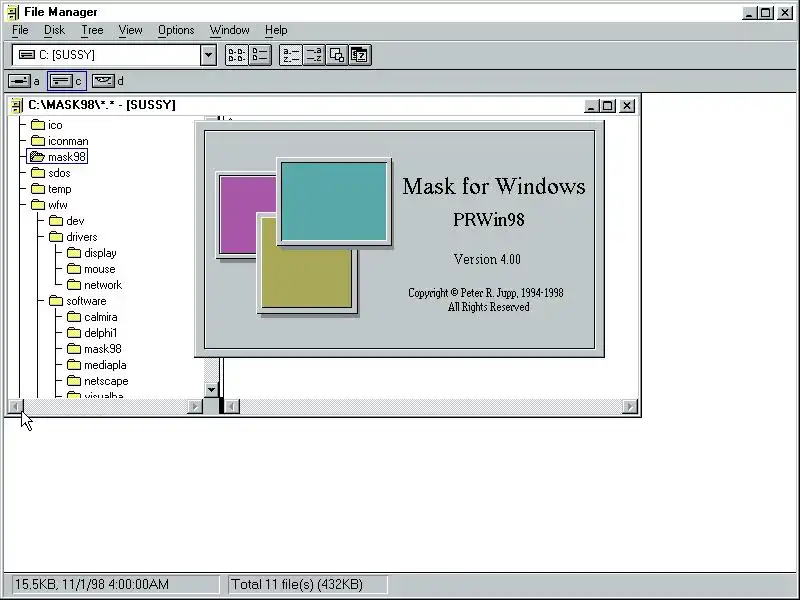Select the netscape folder under software
This screenshot has width=800, height=600.
98,381
